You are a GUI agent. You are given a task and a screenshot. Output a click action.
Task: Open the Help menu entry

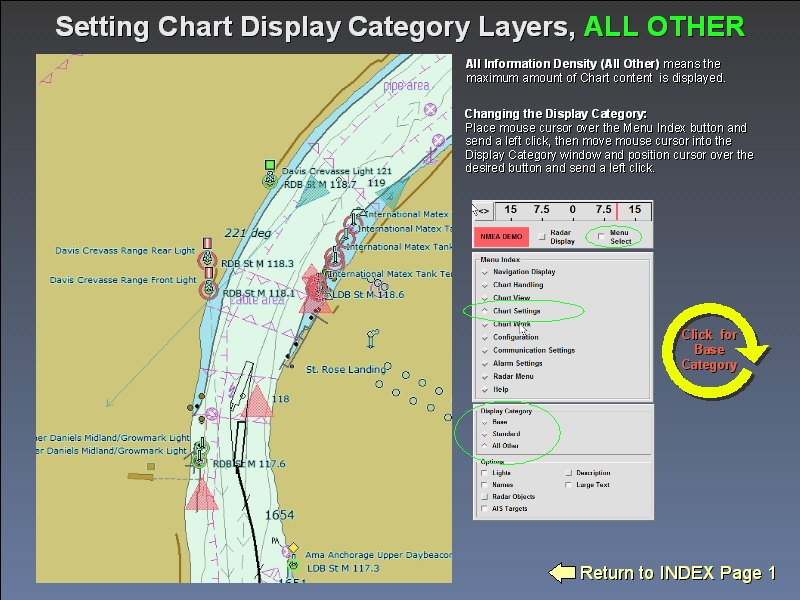(x=500, y=389)
